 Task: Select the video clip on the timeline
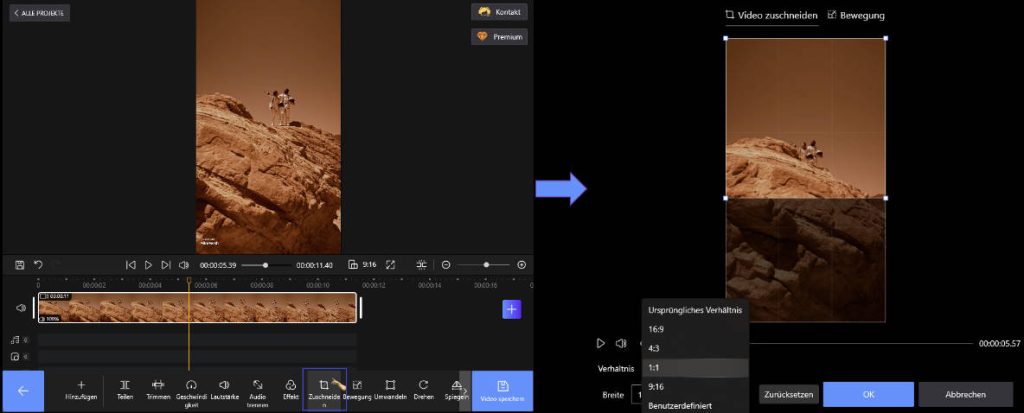coord(197,307)
